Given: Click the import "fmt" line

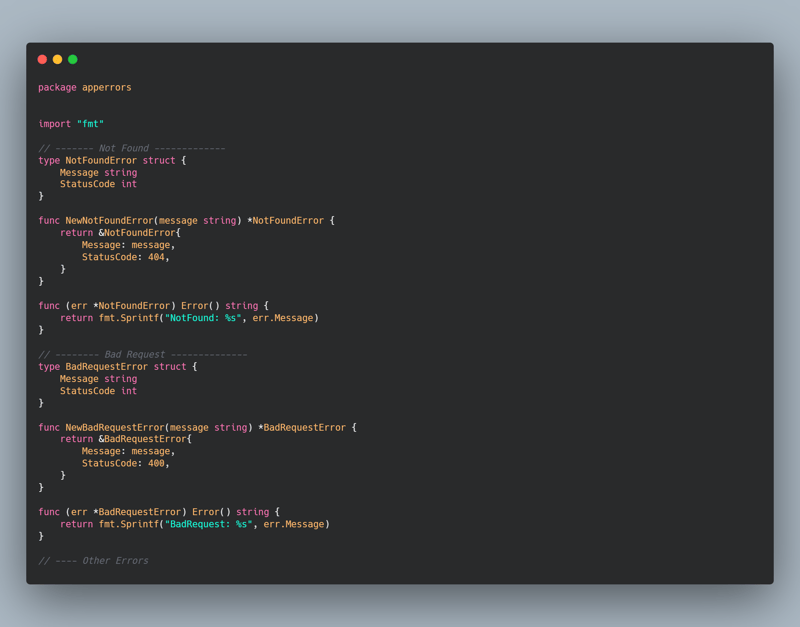Looking at the screenshot, I should [71, 123].
